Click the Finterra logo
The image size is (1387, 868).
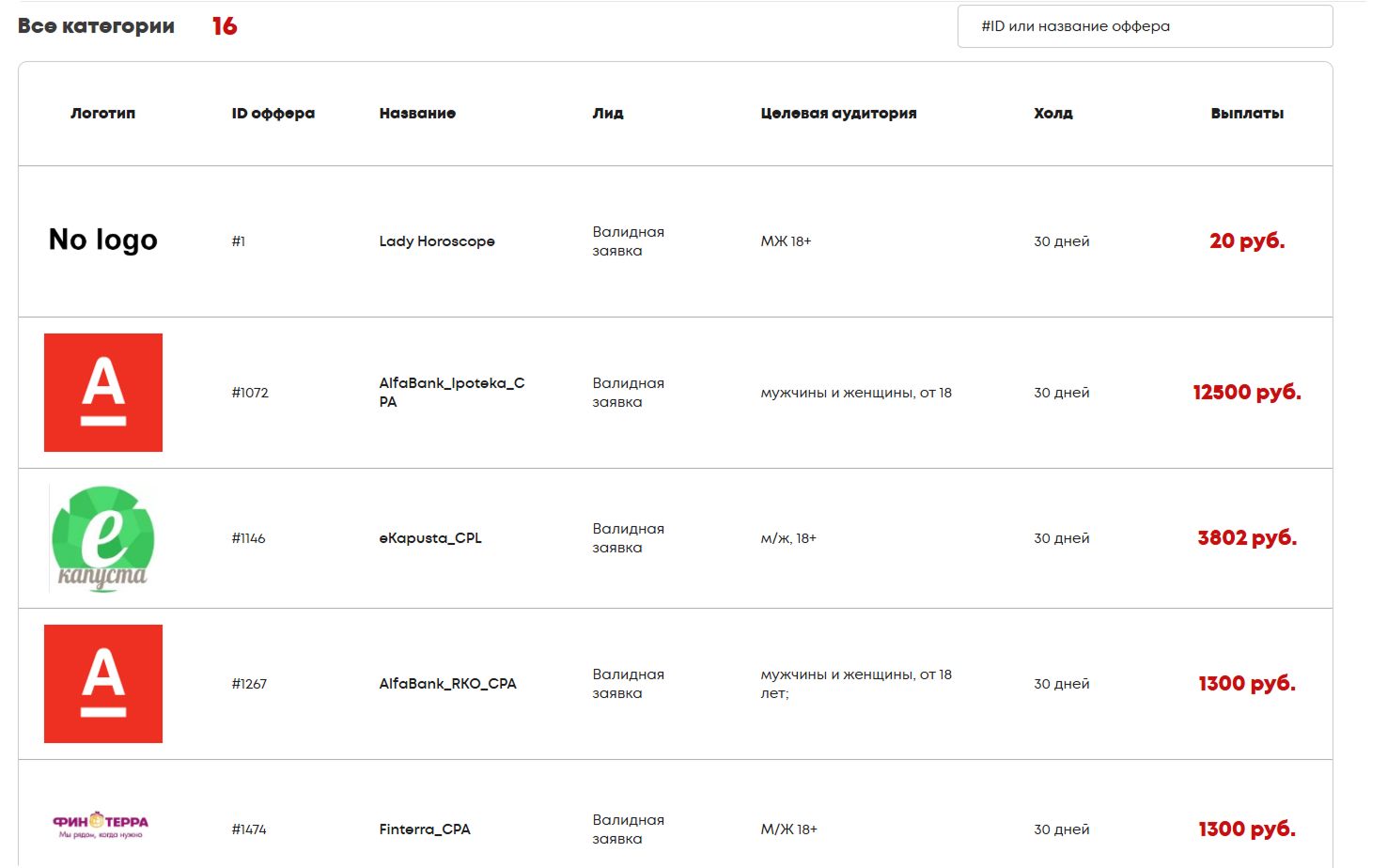pos(101,827)
